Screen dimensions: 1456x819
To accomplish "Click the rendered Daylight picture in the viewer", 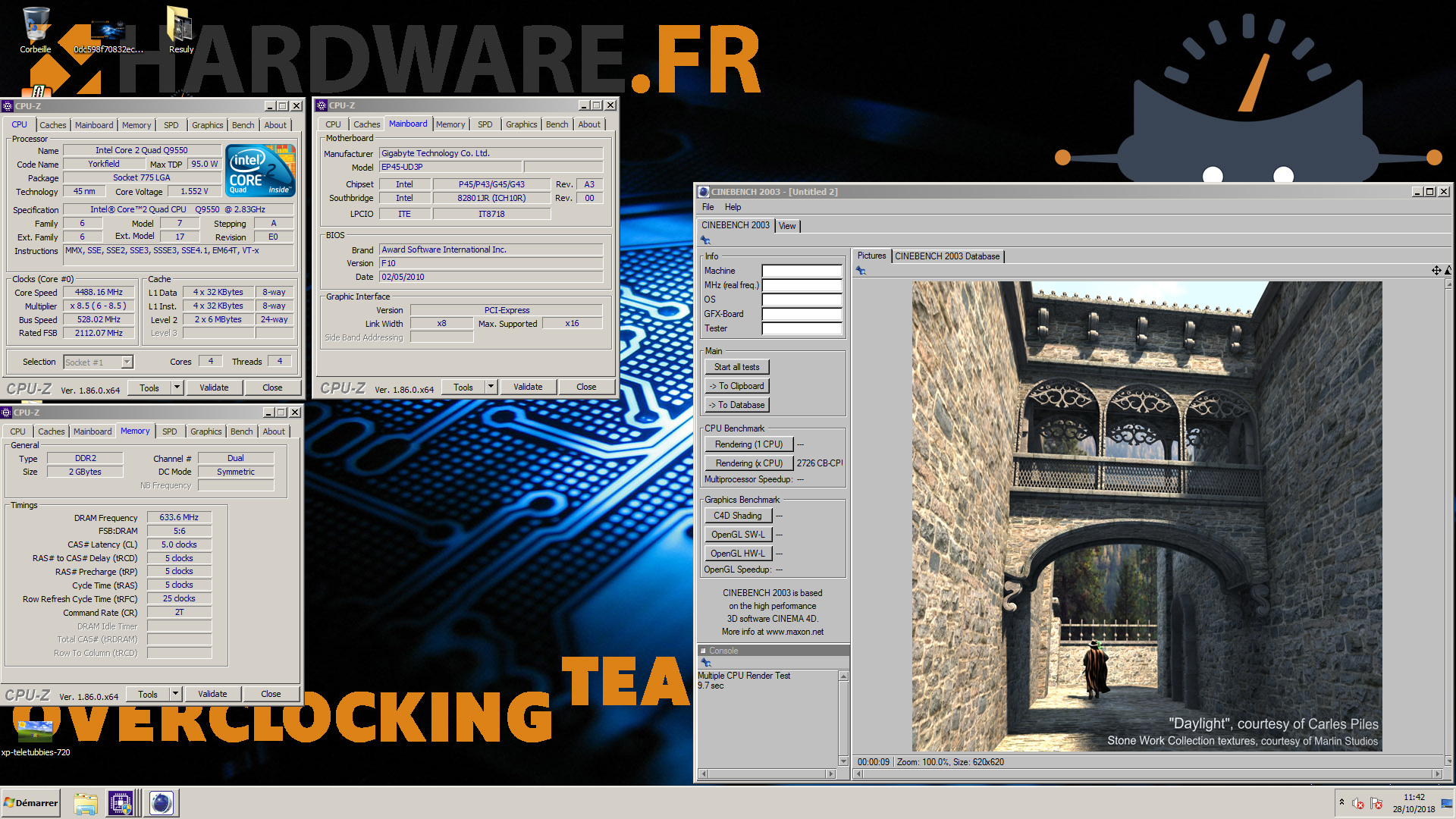I will tap(1147, 516).
